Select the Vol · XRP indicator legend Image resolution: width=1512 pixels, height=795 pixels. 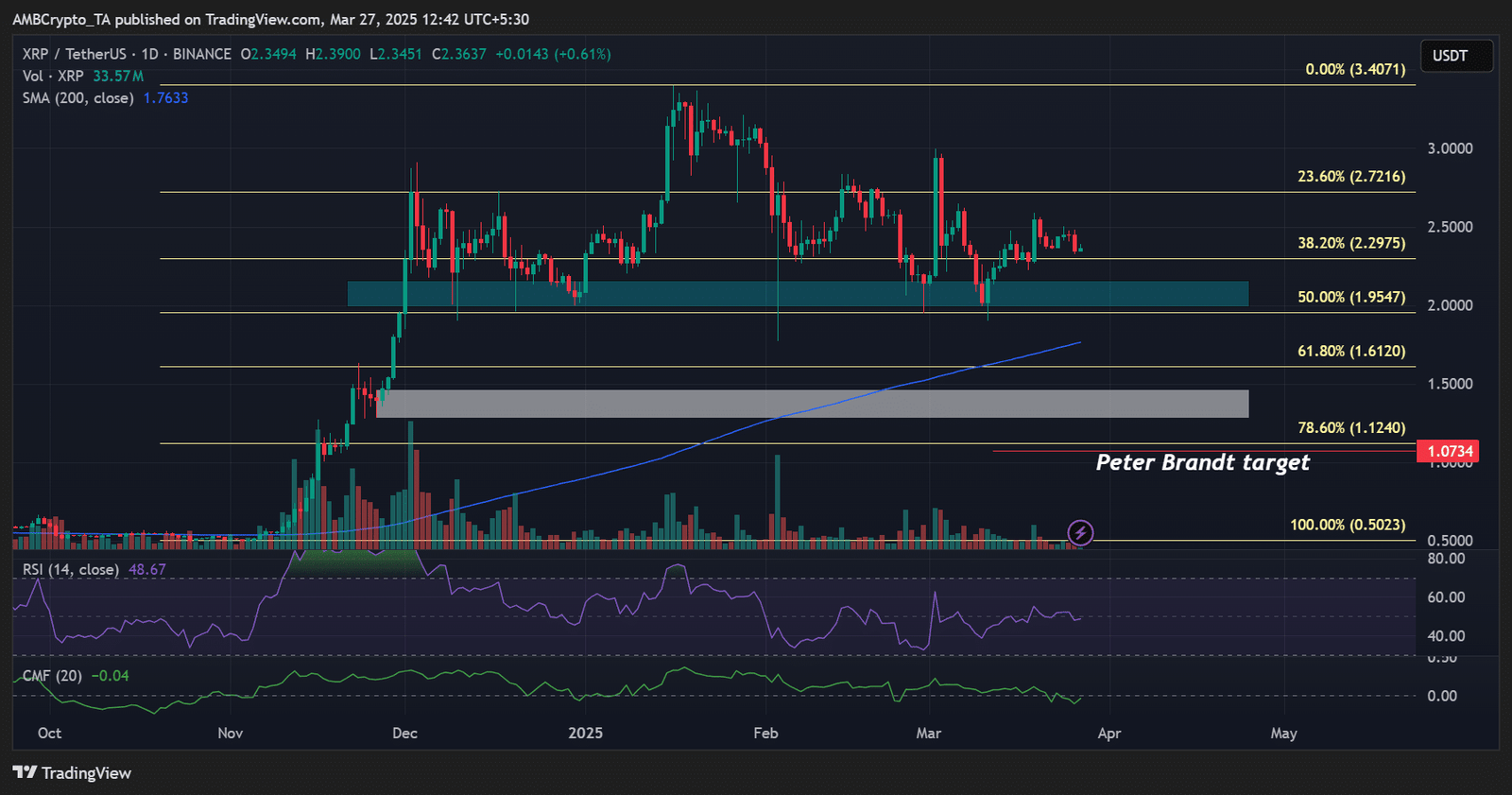pyautogui.click(x=53, y=76)
